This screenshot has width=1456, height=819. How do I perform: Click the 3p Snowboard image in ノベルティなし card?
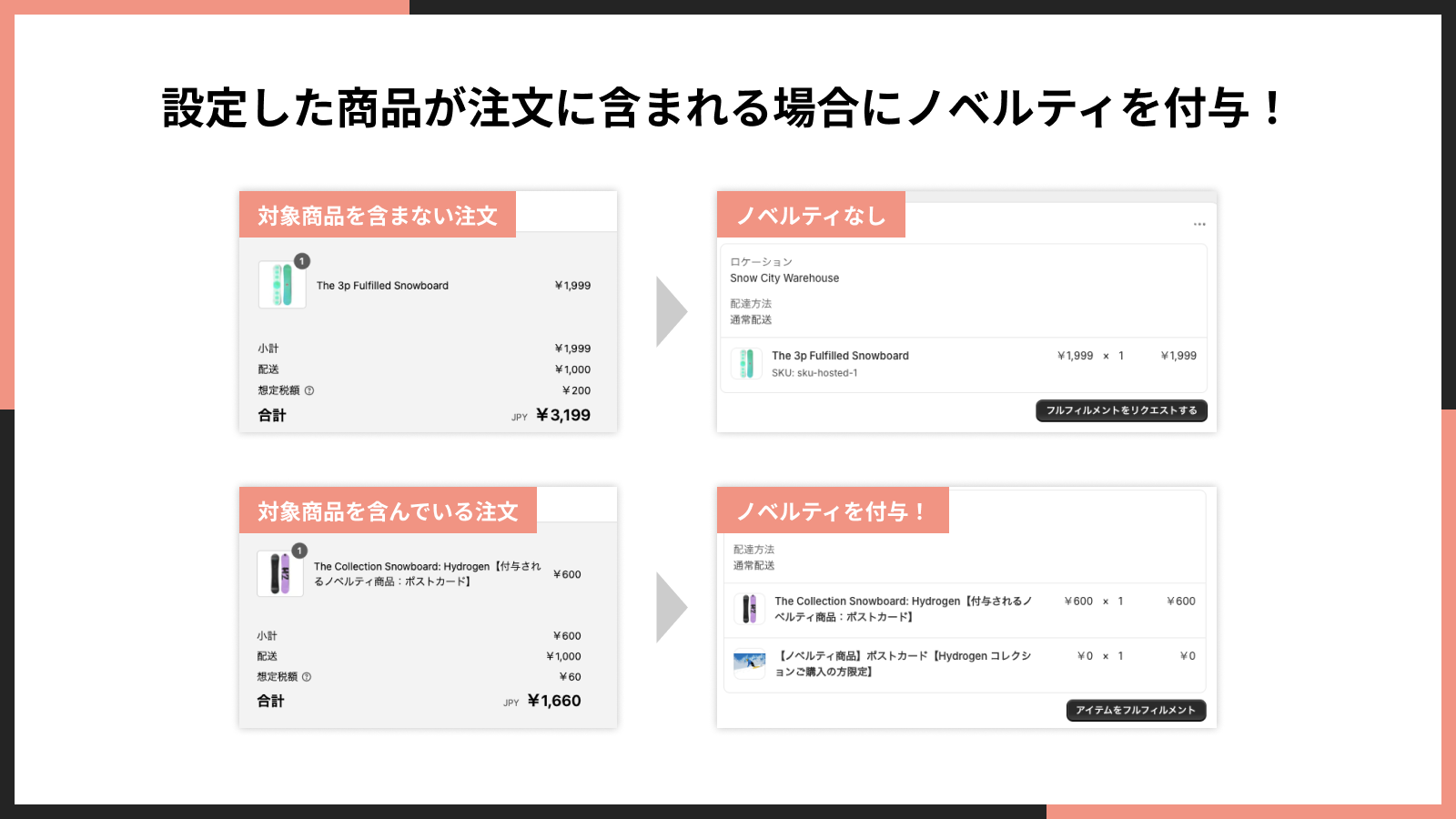[x=746, y=363]
